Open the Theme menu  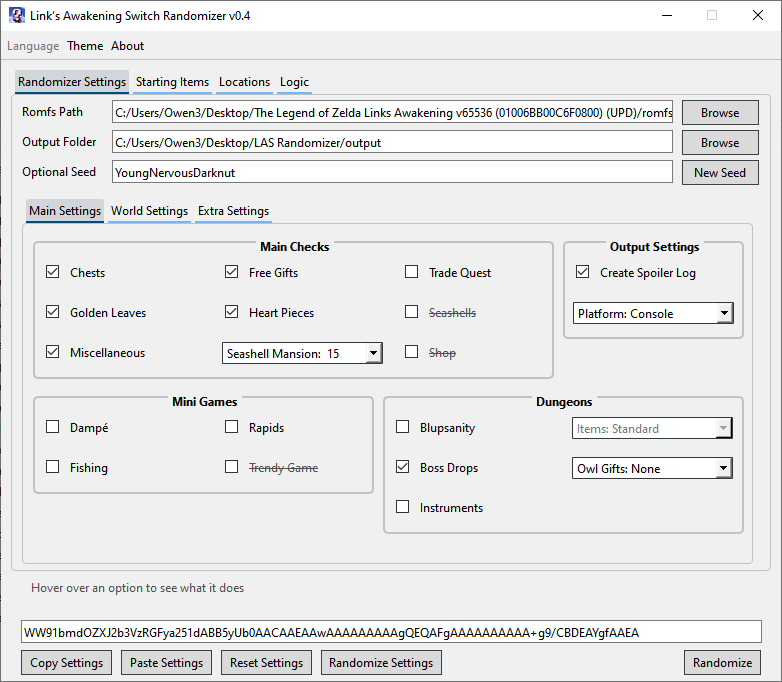pyautogui.click(x=85, y=46)
